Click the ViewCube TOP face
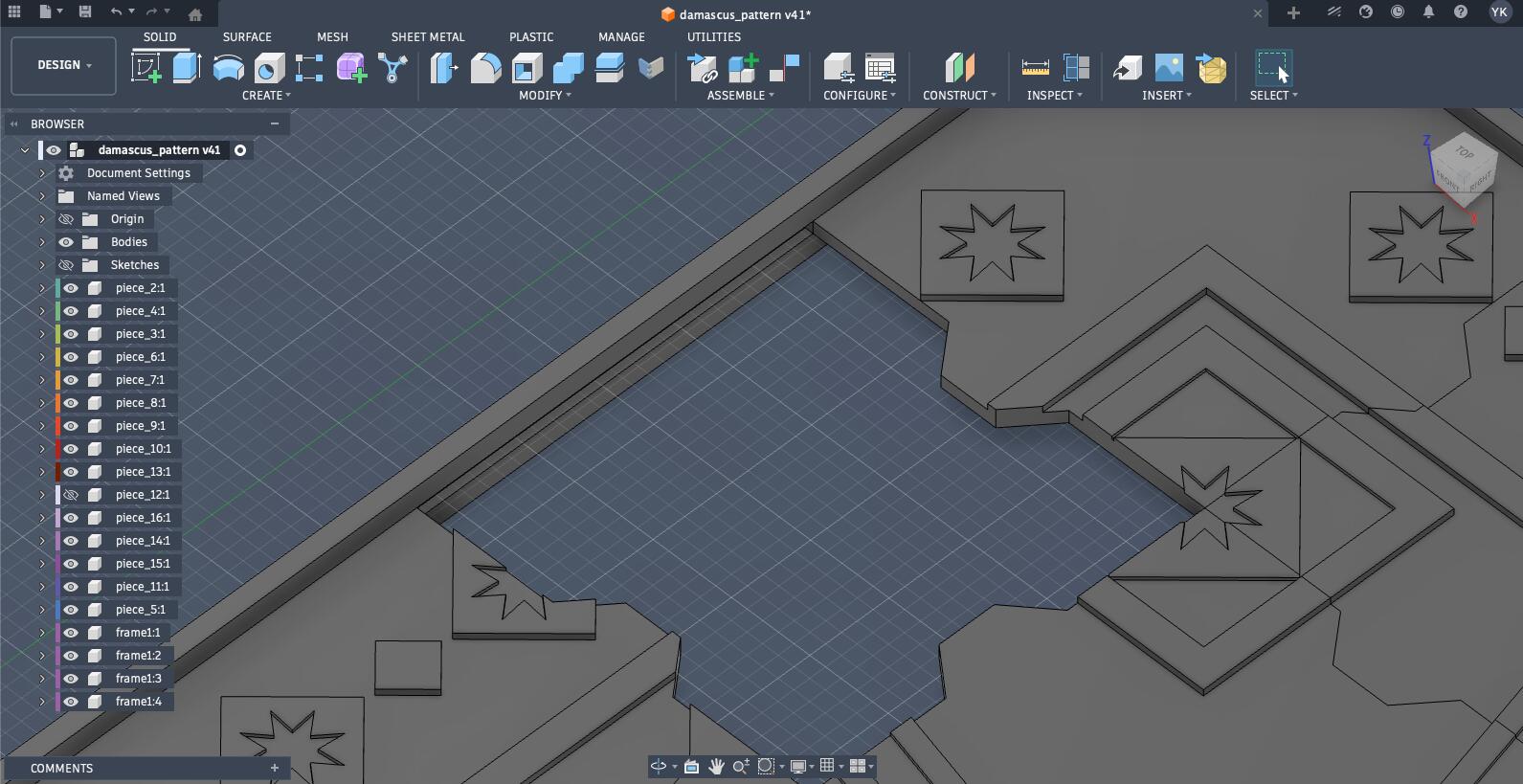Viewport: 1523px width, 784px height. pyautogui.click(x=1466, y=153)
